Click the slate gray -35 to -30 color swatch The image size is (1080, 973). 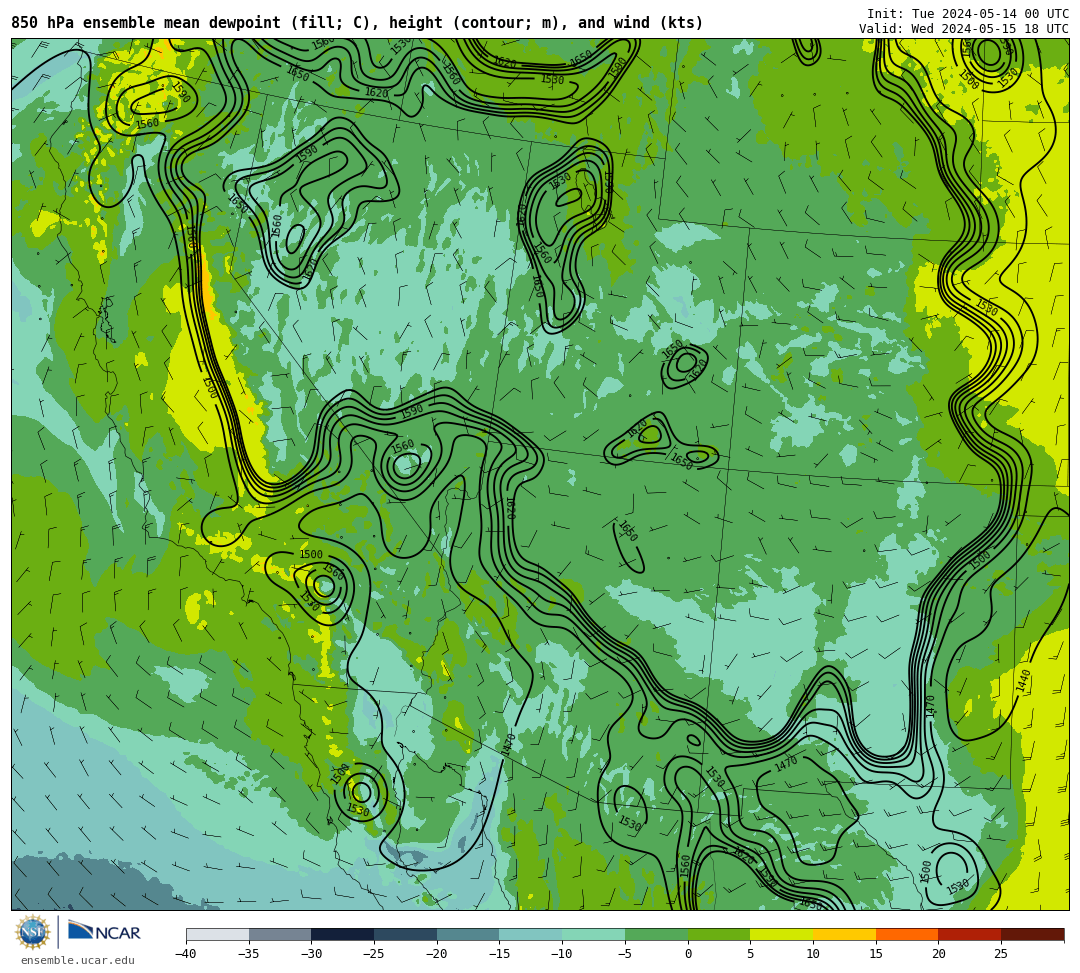point(280,934)
